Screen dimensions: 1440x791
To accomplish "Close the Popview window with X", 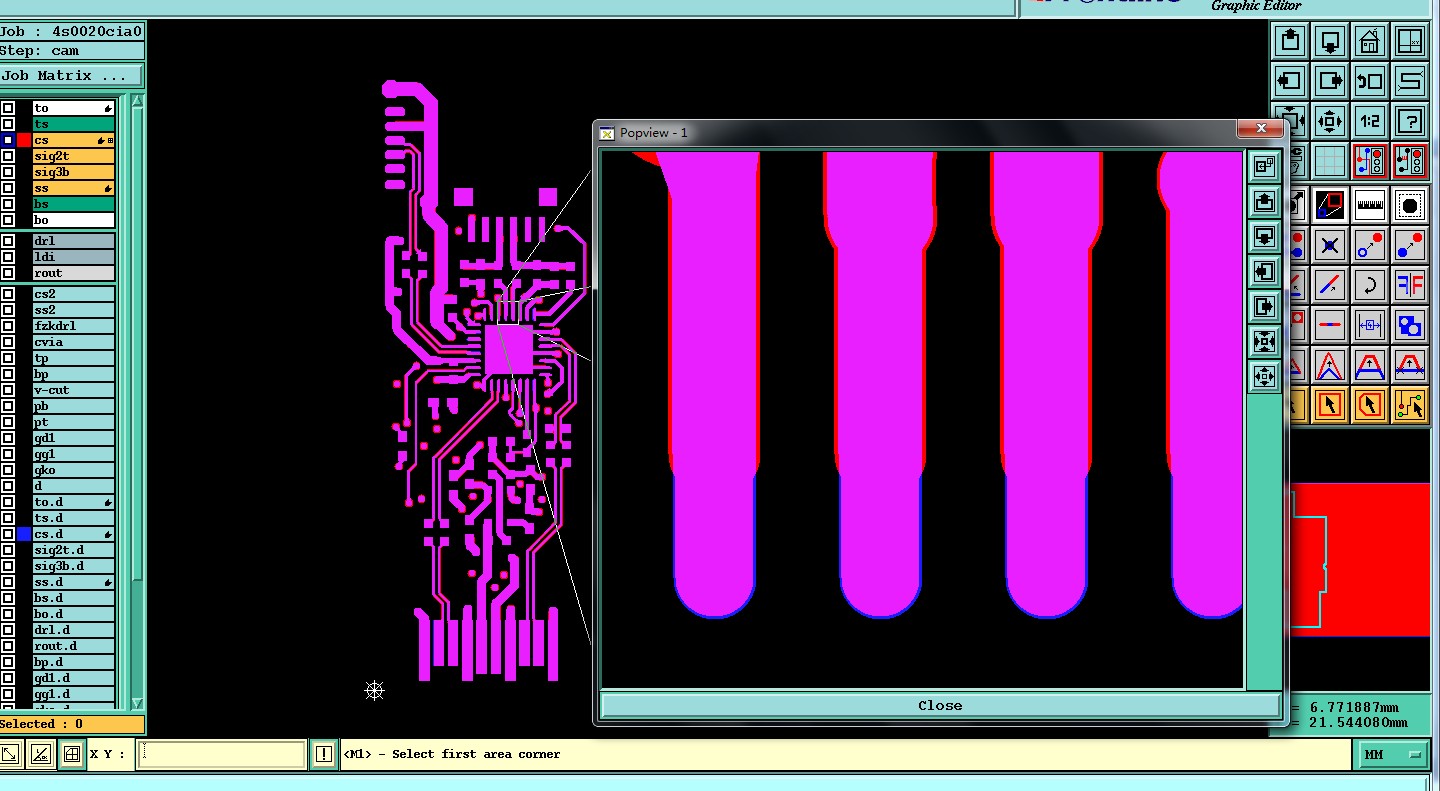I will [1261, 129].
